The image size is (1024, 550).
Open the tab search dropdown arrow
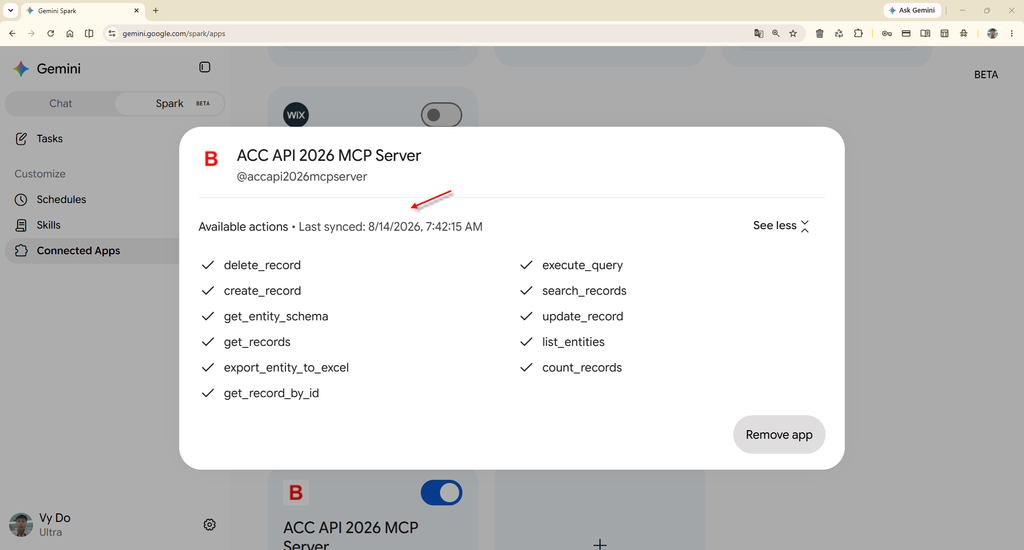[10, 10]
